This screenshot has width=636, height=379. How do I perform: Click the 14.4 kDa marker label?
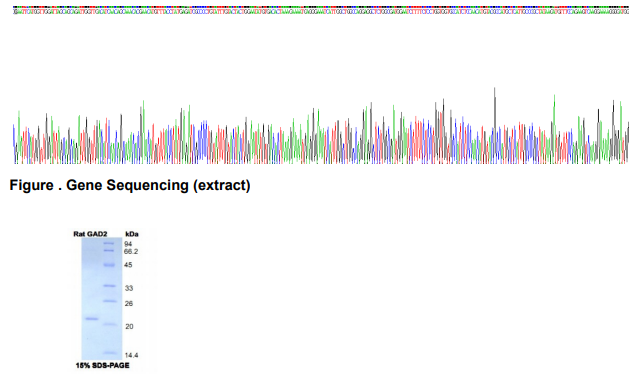[x=131, y=355]
